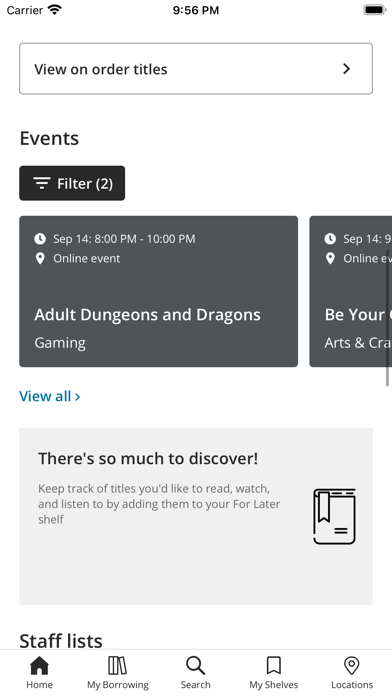Tap Online event on Dungeons card
Viewport: 392px width, 696px height.
point(87,258)
